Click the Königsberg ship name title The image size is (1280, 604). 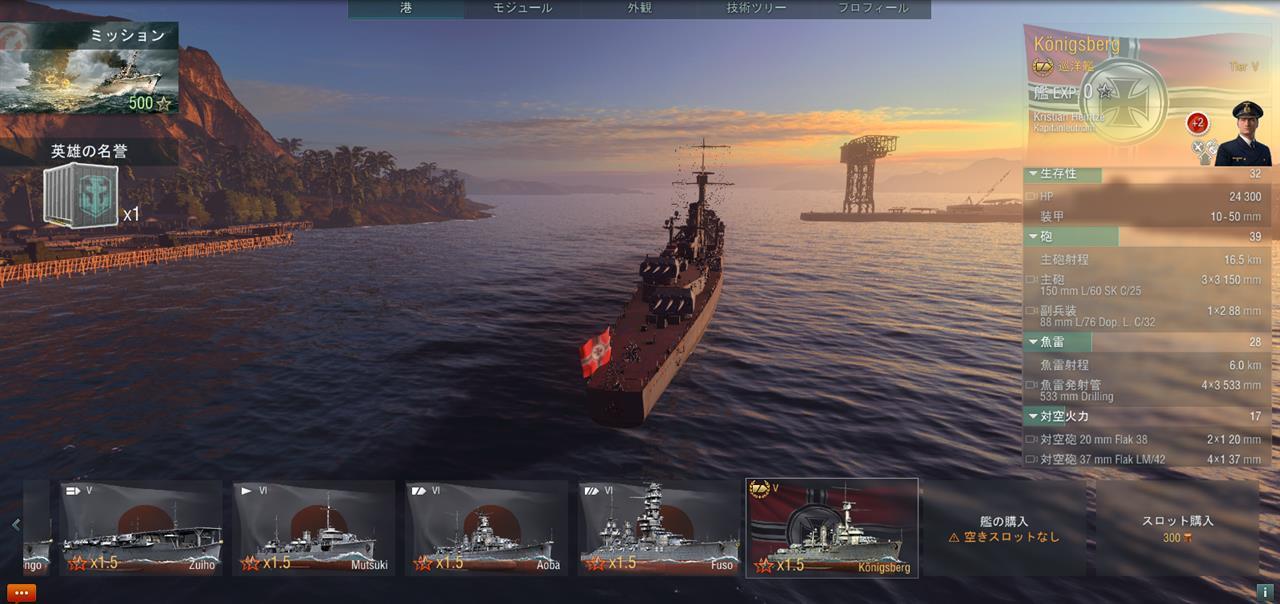point(1075,44)
